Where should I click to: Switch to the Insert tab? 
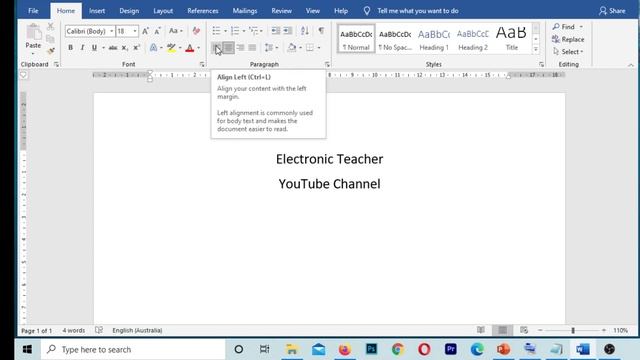[97, 11]
